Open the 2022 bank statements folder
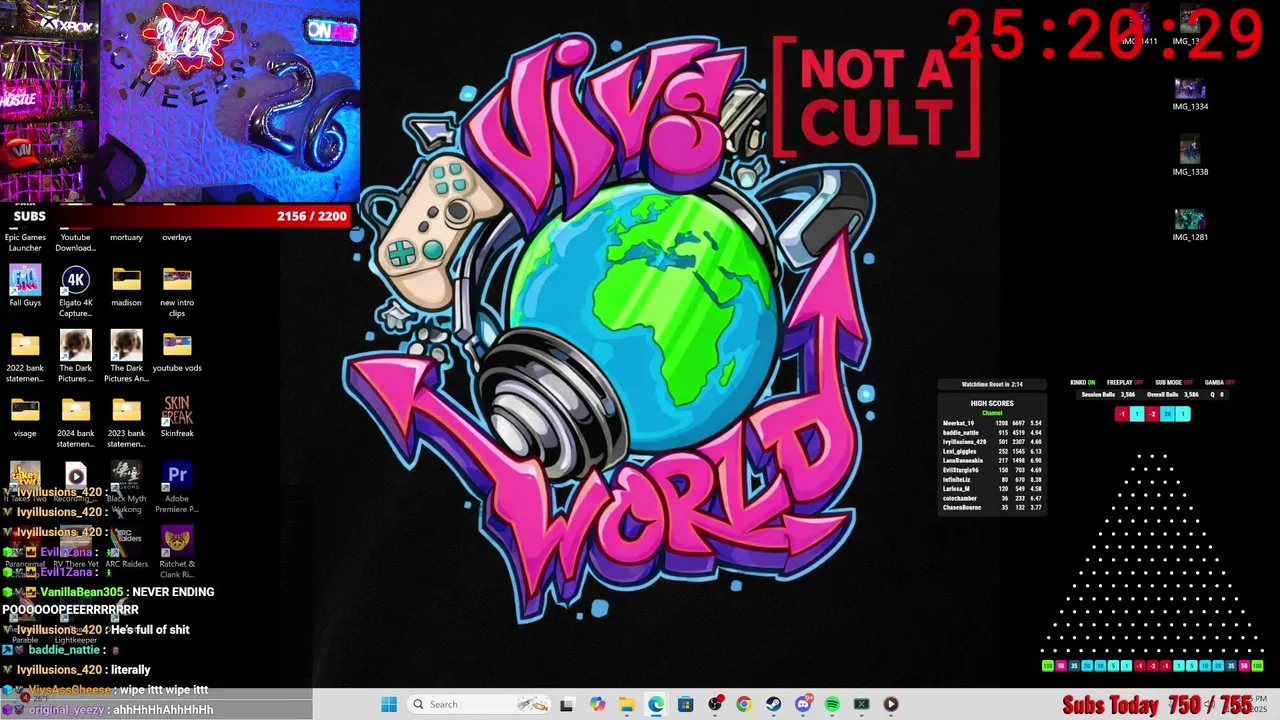 (25, 357)
